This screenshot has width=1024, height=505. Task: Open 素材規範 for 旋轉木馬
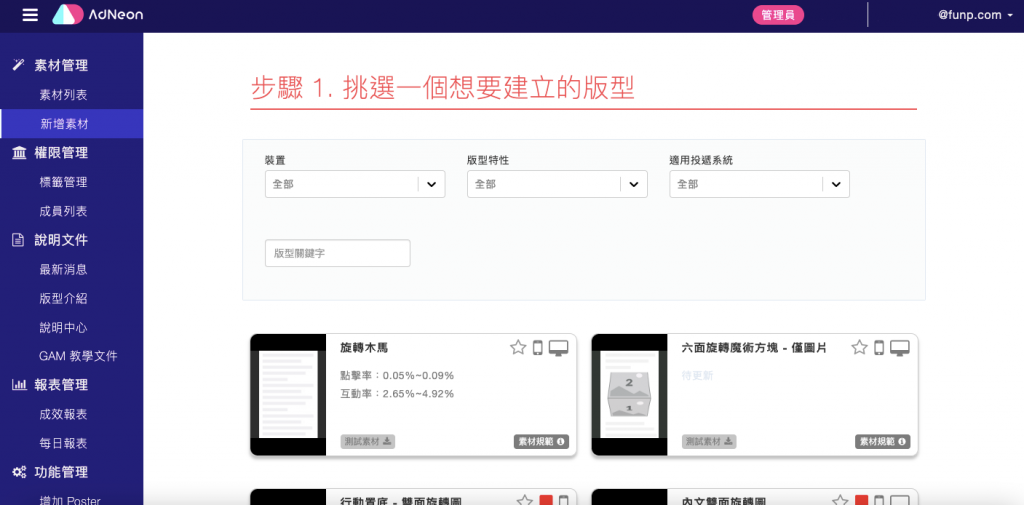click(541, 442)
